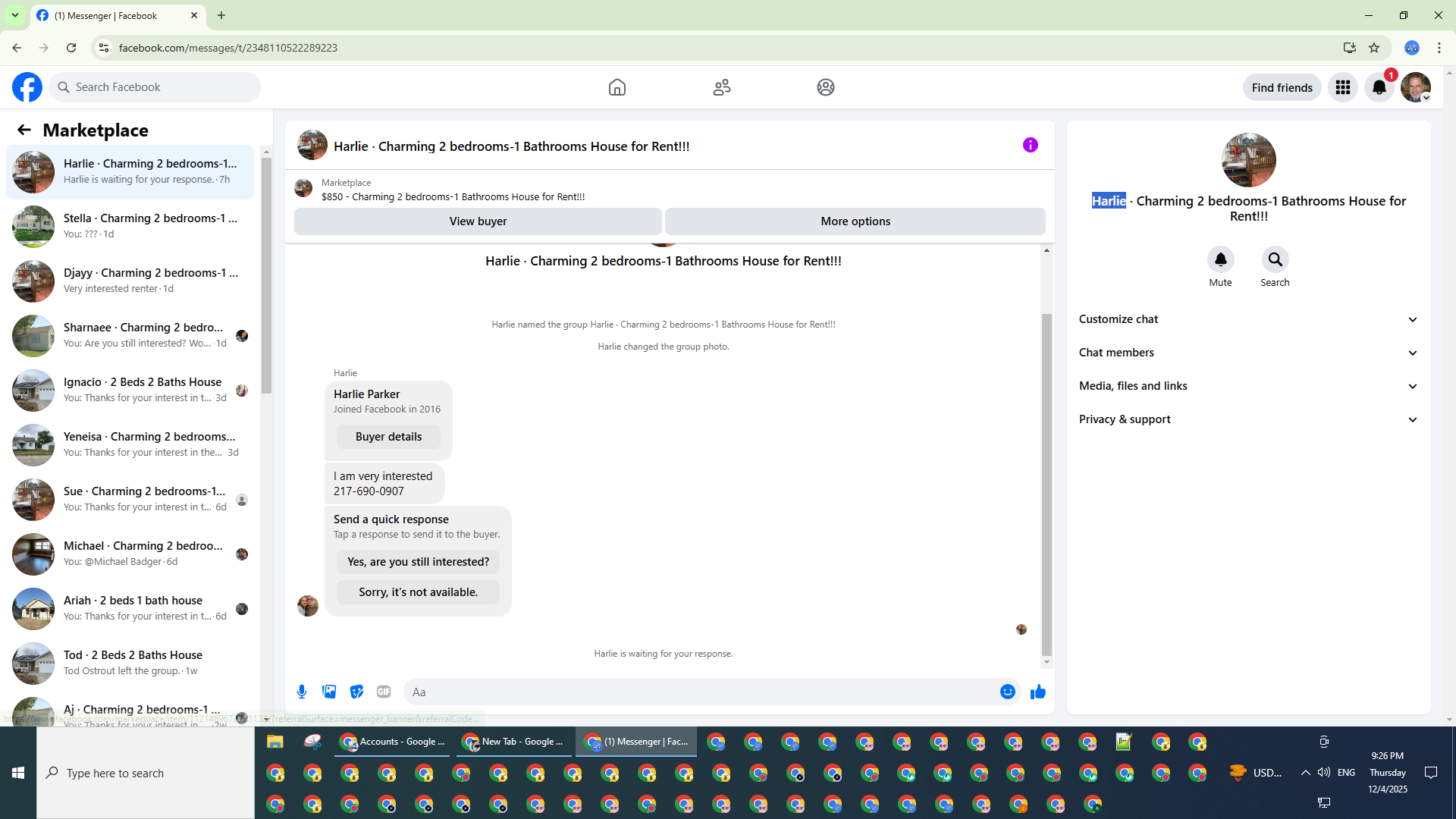
Task: Click the voice clip microphone icon
Action: [x=302, y=692]
